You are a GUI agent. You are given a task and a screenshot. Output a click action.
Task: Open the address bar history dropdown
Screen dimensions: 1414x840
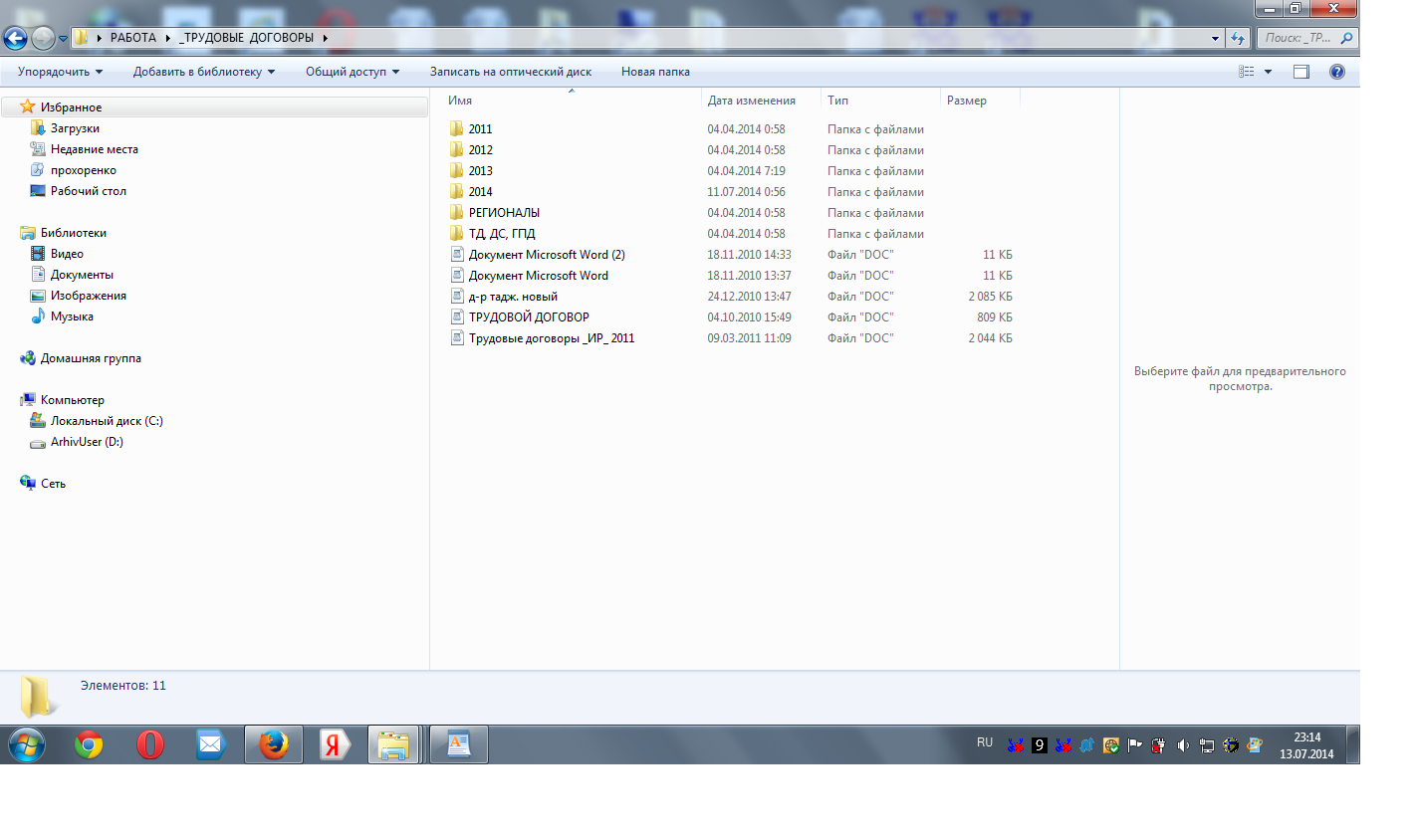click(x=1215, y=38)
